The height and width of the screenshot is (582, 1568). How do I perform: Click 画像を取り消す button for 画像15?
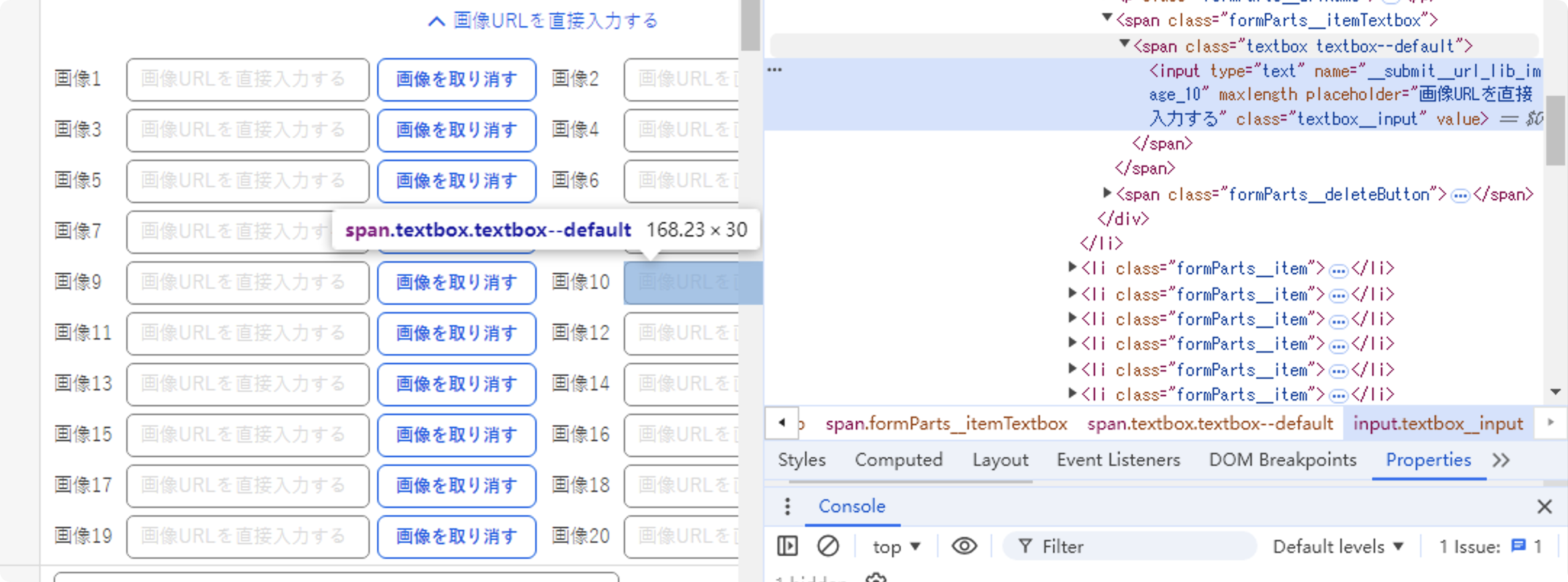[x=457, y=435]
